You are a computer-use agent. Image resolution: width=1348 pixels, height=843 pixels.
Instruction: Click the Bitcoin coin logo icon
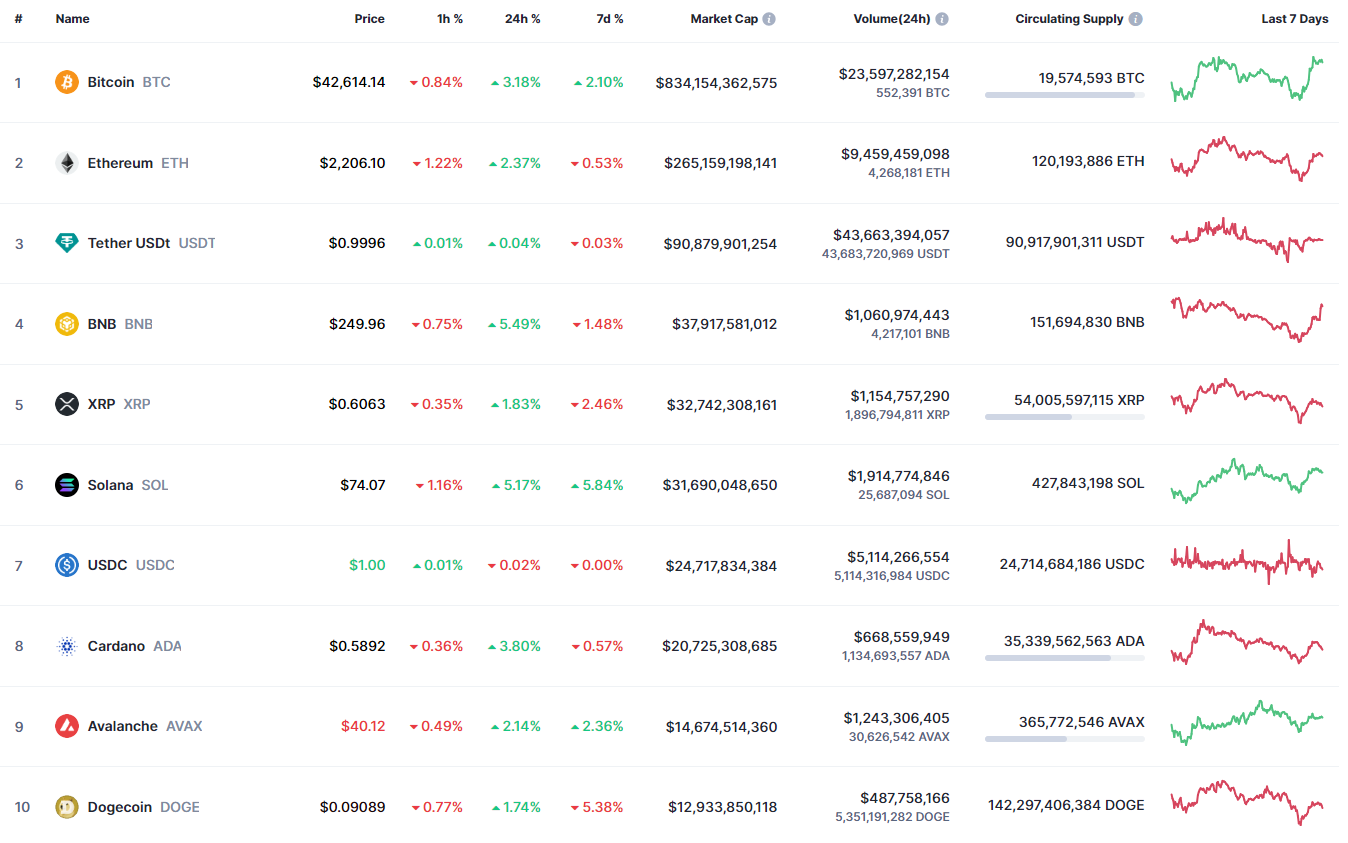coord(67,82)
